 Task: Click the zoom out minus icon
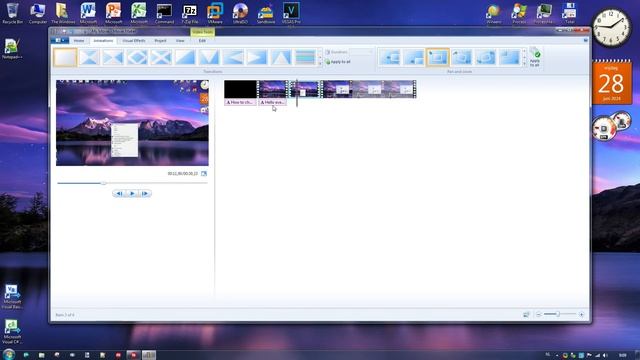(x=538, y=314)
